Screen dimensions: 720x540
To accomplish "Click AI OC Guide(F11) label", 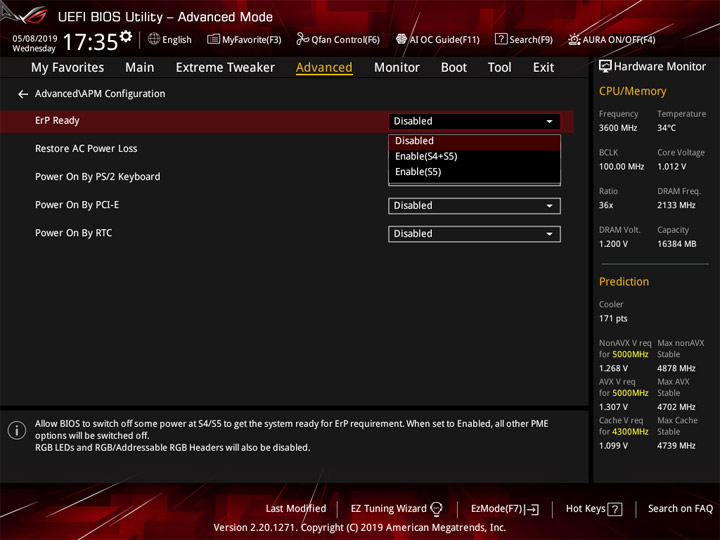I will click(x=444, y=40).
